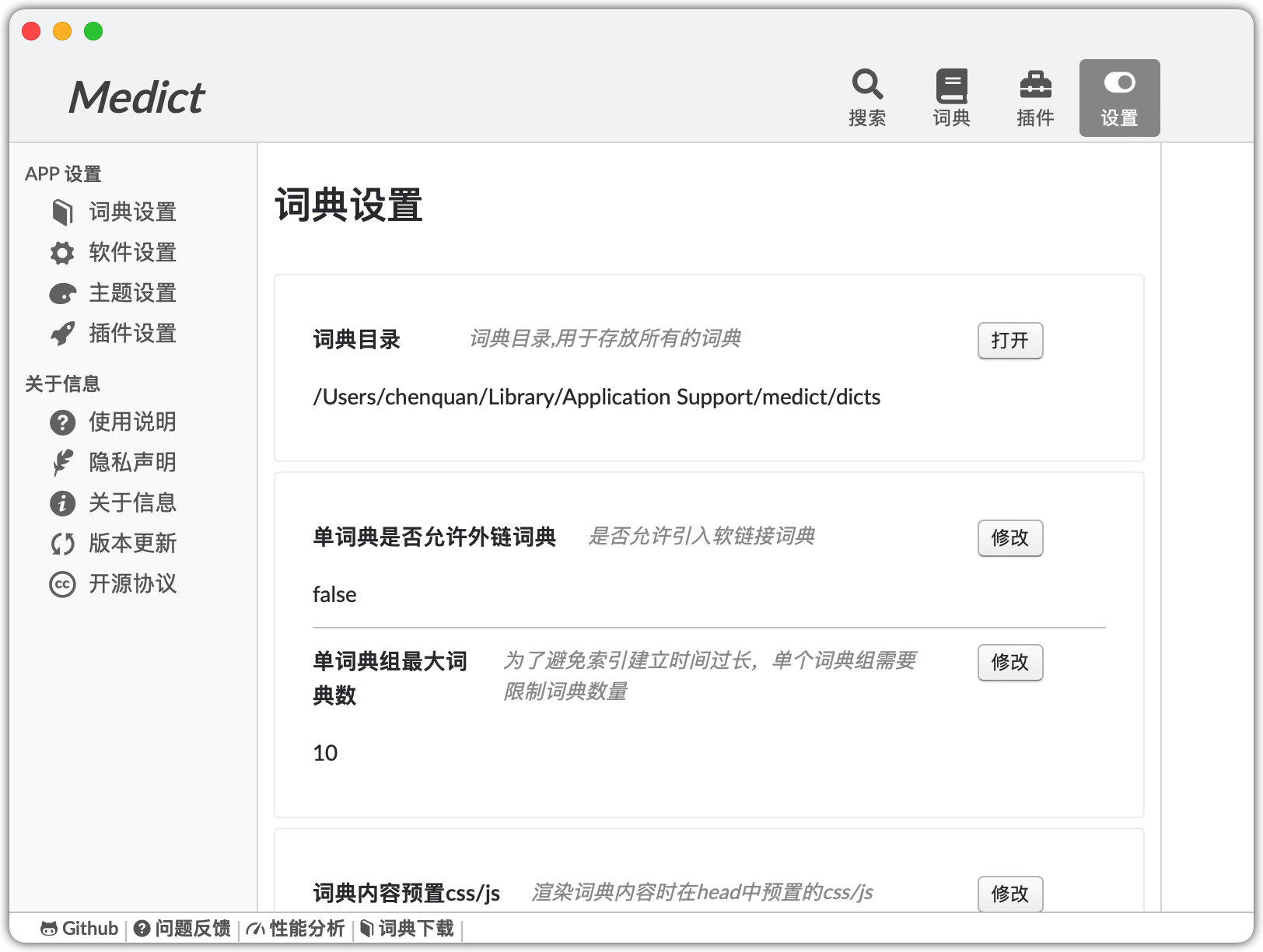Click the 单词典是否允许外链词典 label
Viewport: 1263px width, 952px height.
[x=434, y=537]
